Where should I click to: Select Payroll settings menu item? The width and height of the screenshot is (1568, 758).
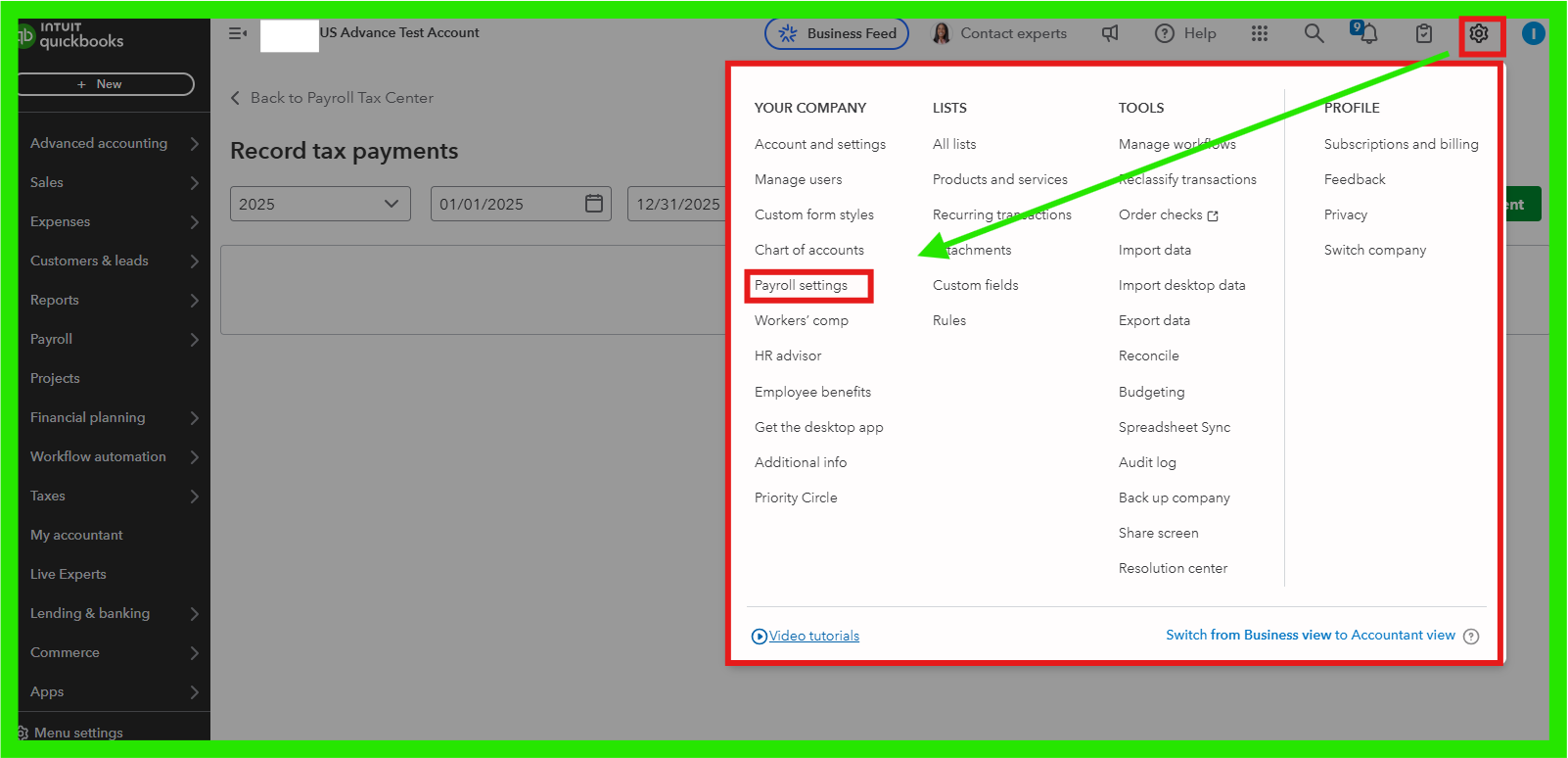[801, 285]
